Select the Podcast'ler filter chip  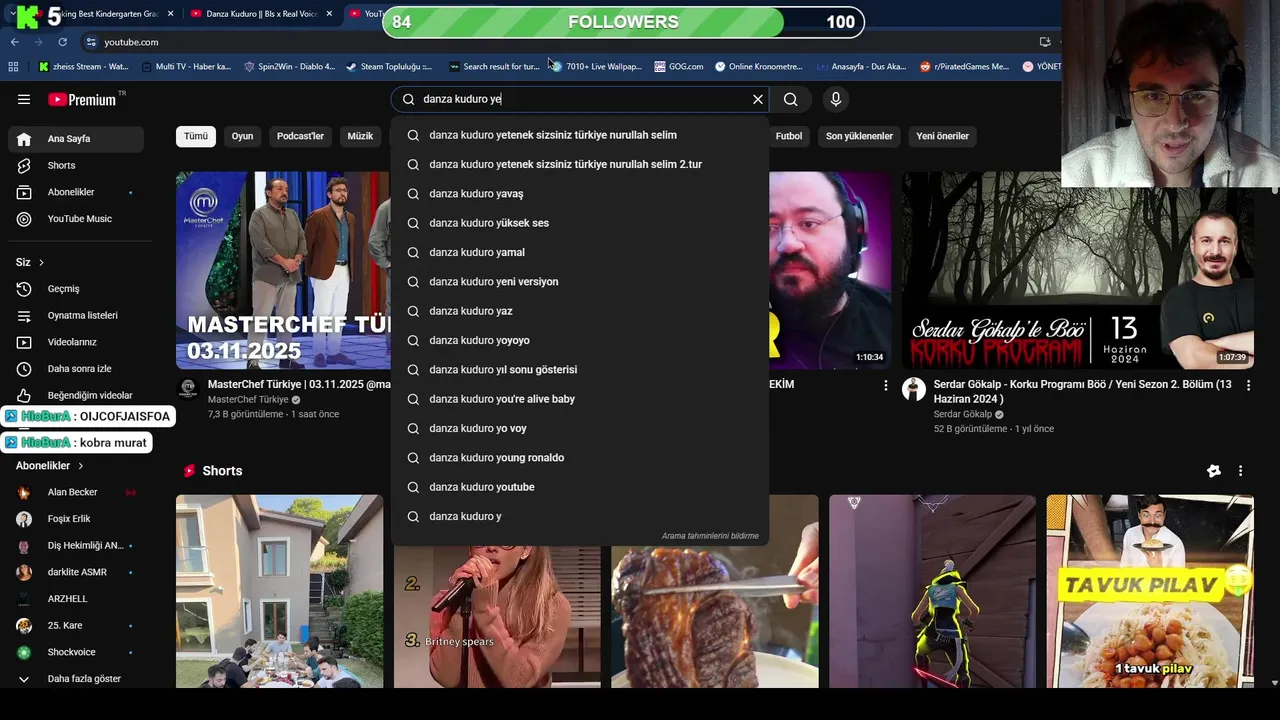pyautogui.click(x=300, y=136)
